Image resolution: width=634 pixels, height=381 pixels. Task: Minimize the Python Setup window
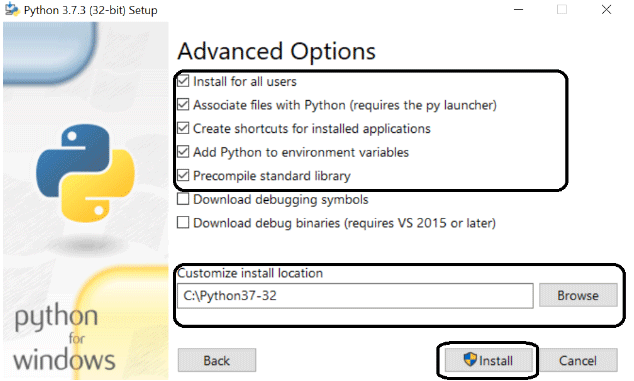(x=519, y=10)
